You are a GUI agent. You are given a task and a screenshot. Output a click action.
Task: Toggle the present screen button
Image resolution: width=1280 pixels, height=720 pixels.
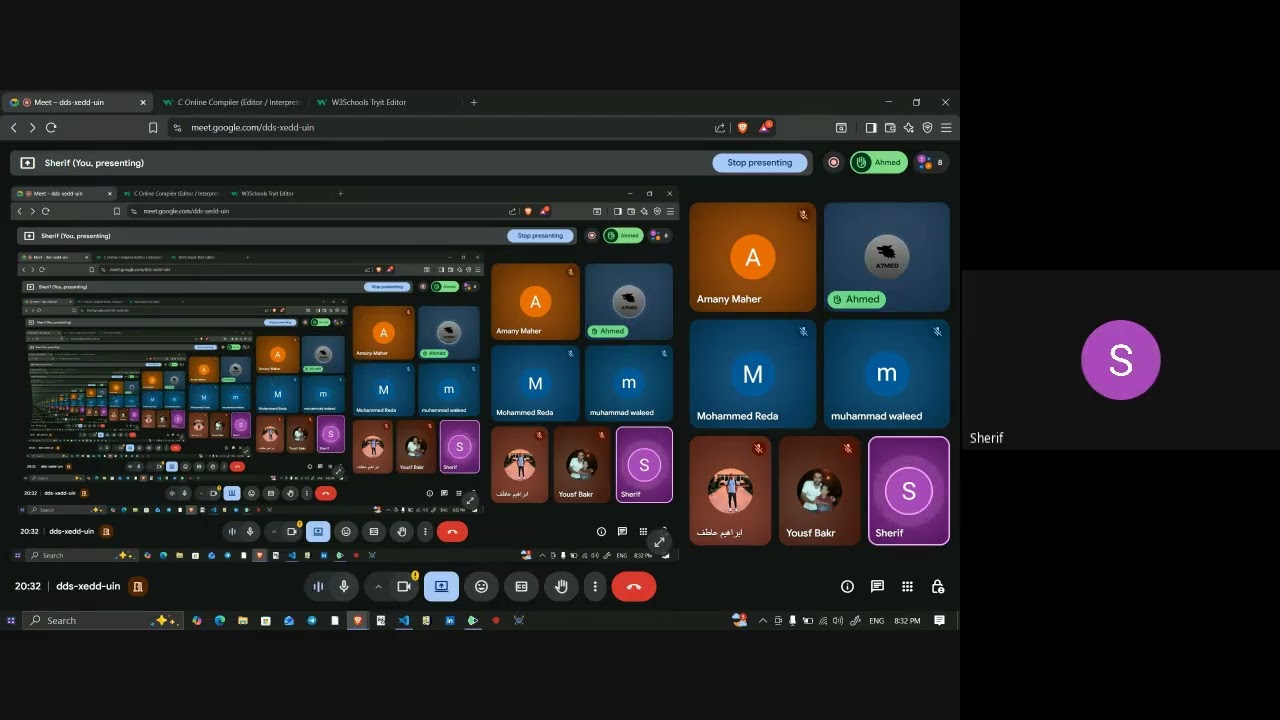click(441, 587)
